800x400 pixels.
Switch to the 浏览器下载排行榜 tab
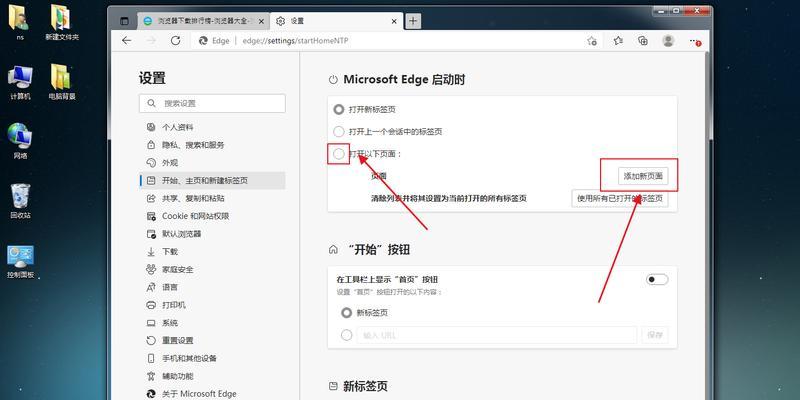point(203,21)
